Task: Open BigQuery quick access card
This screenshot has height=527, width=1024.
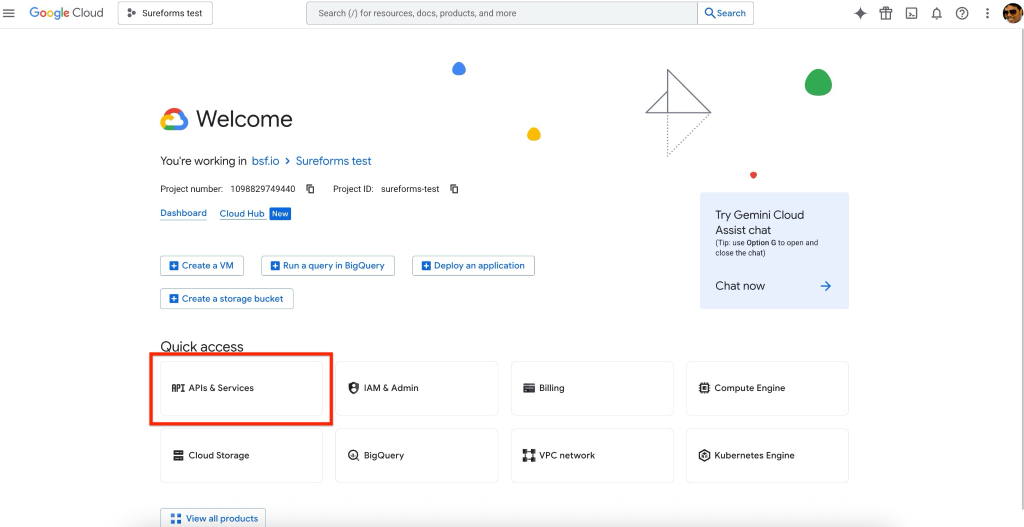Action: pyautogui.click(x=417, y=456)
